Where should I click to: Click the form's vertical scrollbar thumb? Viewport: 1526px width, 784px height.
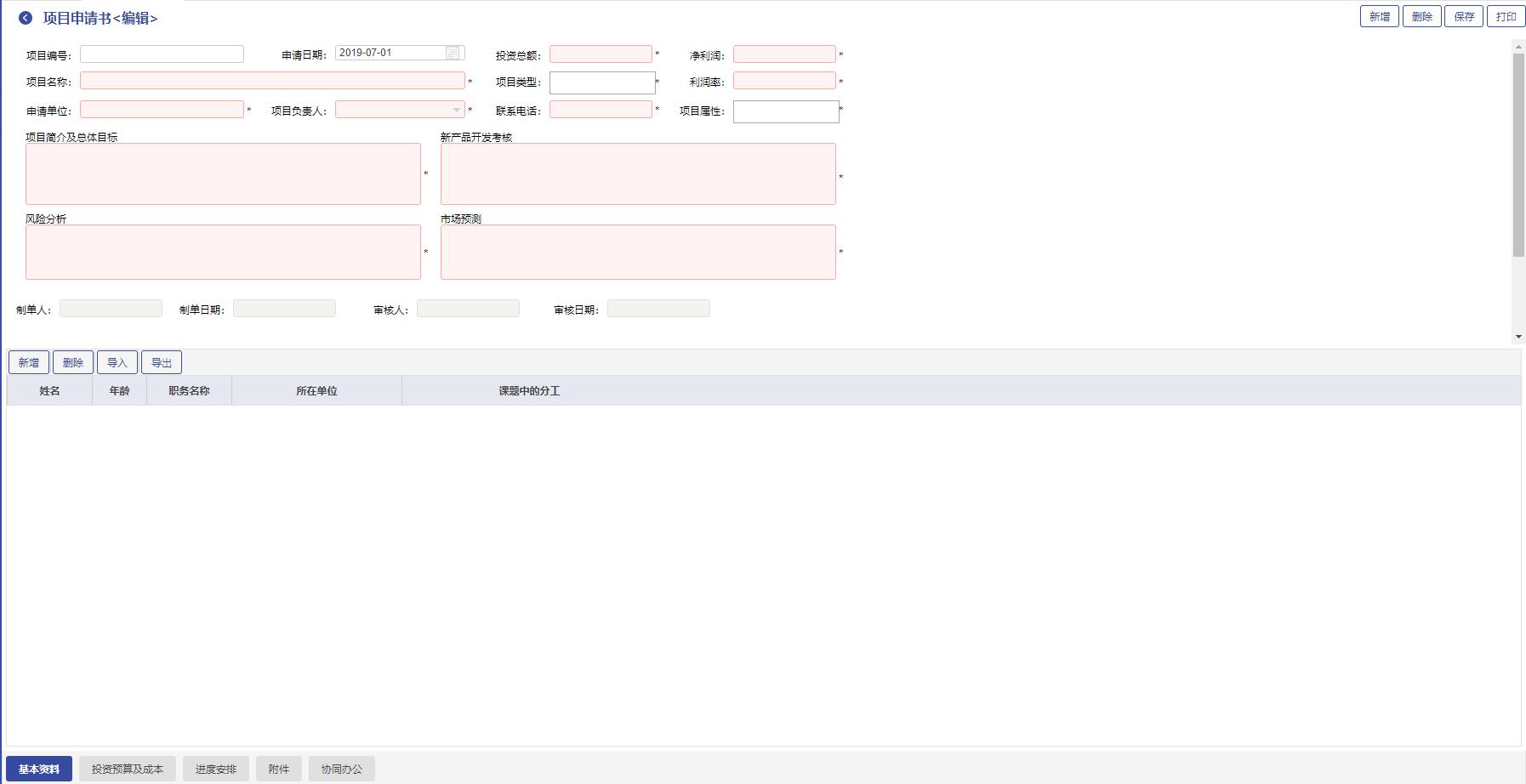pyautogui.click(x=1518, y=153)
